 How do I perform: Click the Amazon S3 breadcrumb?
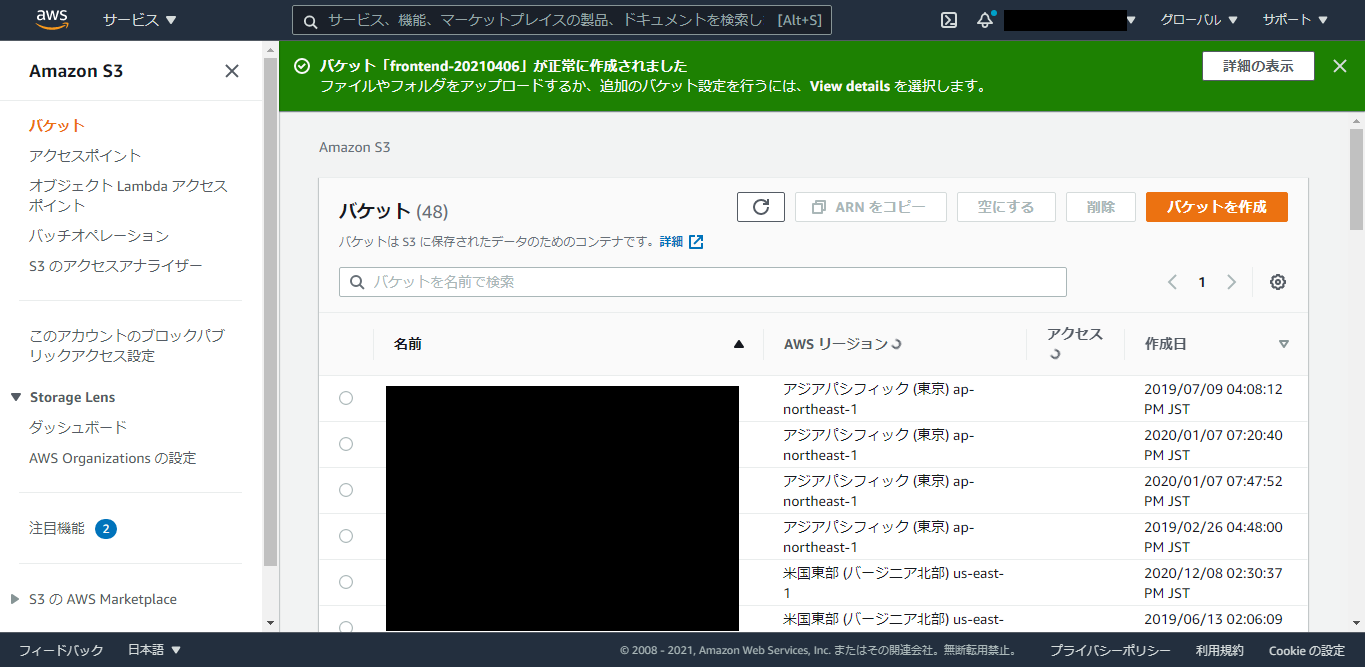pyautogui.click(x=354, y=147)
